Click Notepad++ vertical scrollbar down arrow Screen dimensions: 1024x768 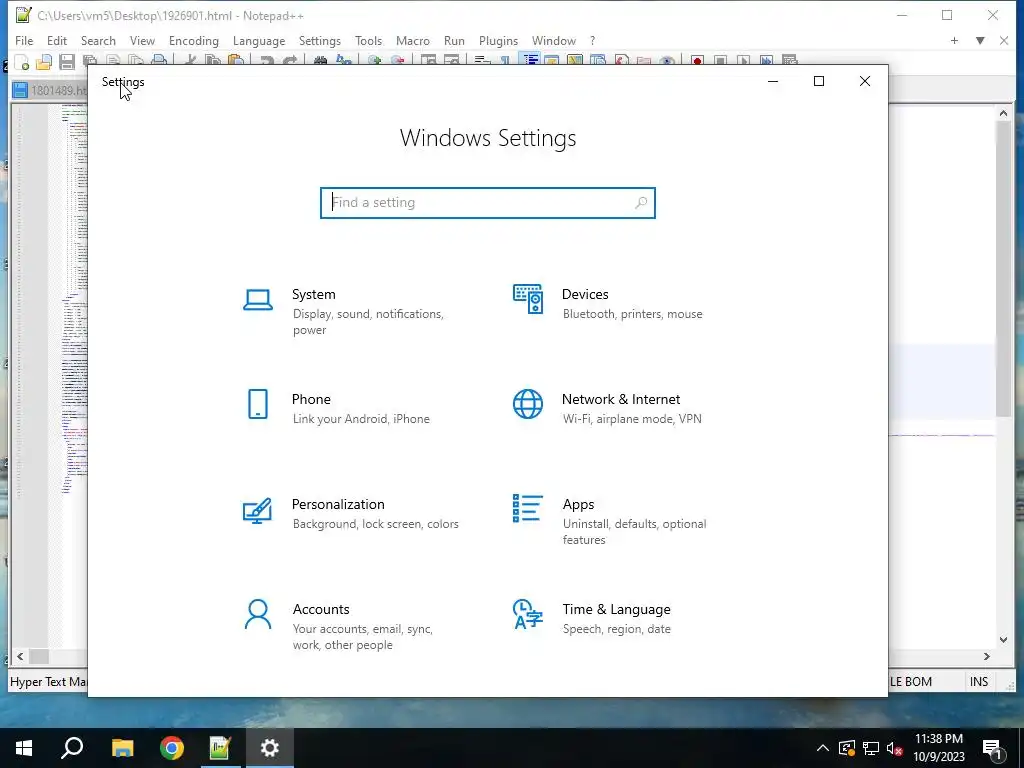(x=1003, y=640)
